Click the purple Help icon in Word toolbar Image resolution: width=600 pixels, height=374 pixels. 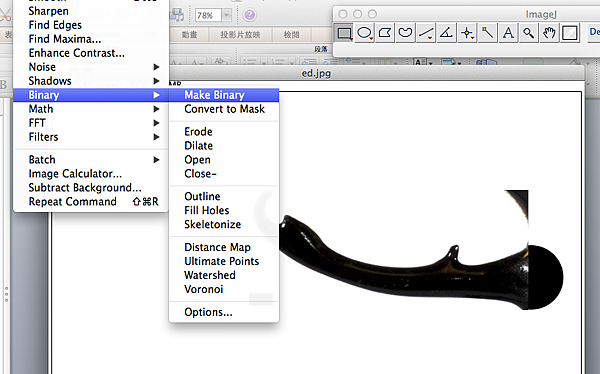click(x=249, y=15)
